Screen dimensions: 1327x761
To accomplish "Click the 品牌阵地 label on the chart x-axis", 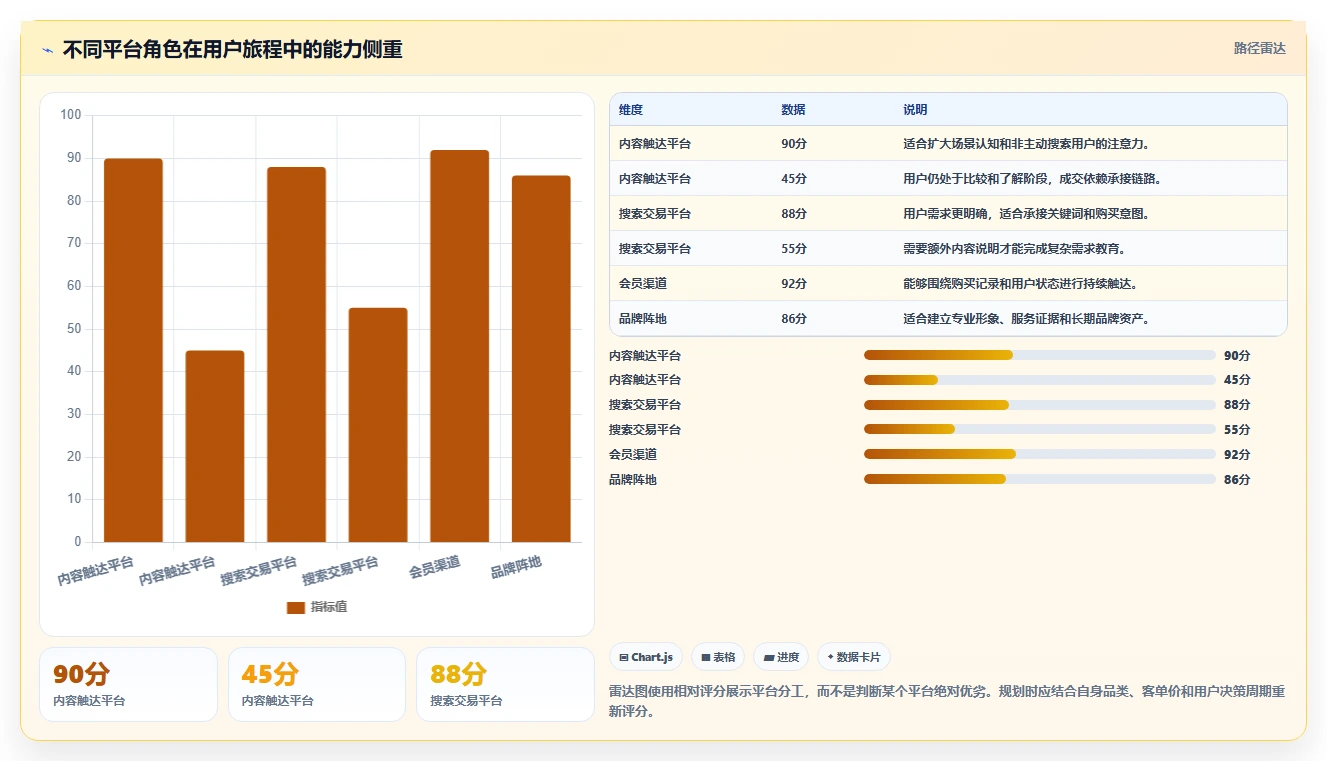I will [x=516, y=568].
